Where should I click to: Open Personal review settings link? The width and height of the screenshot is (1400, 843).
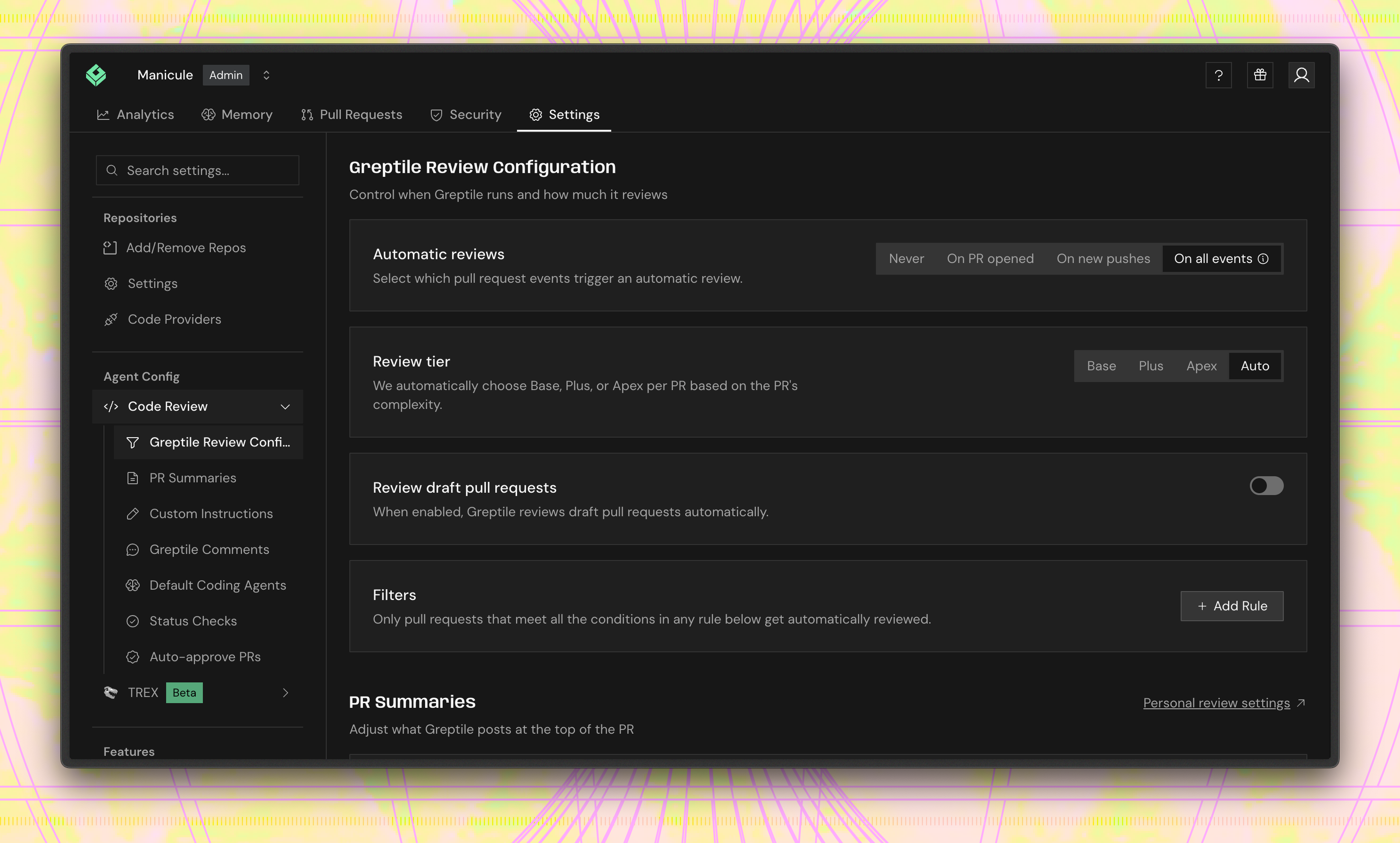click(1224, 704)
